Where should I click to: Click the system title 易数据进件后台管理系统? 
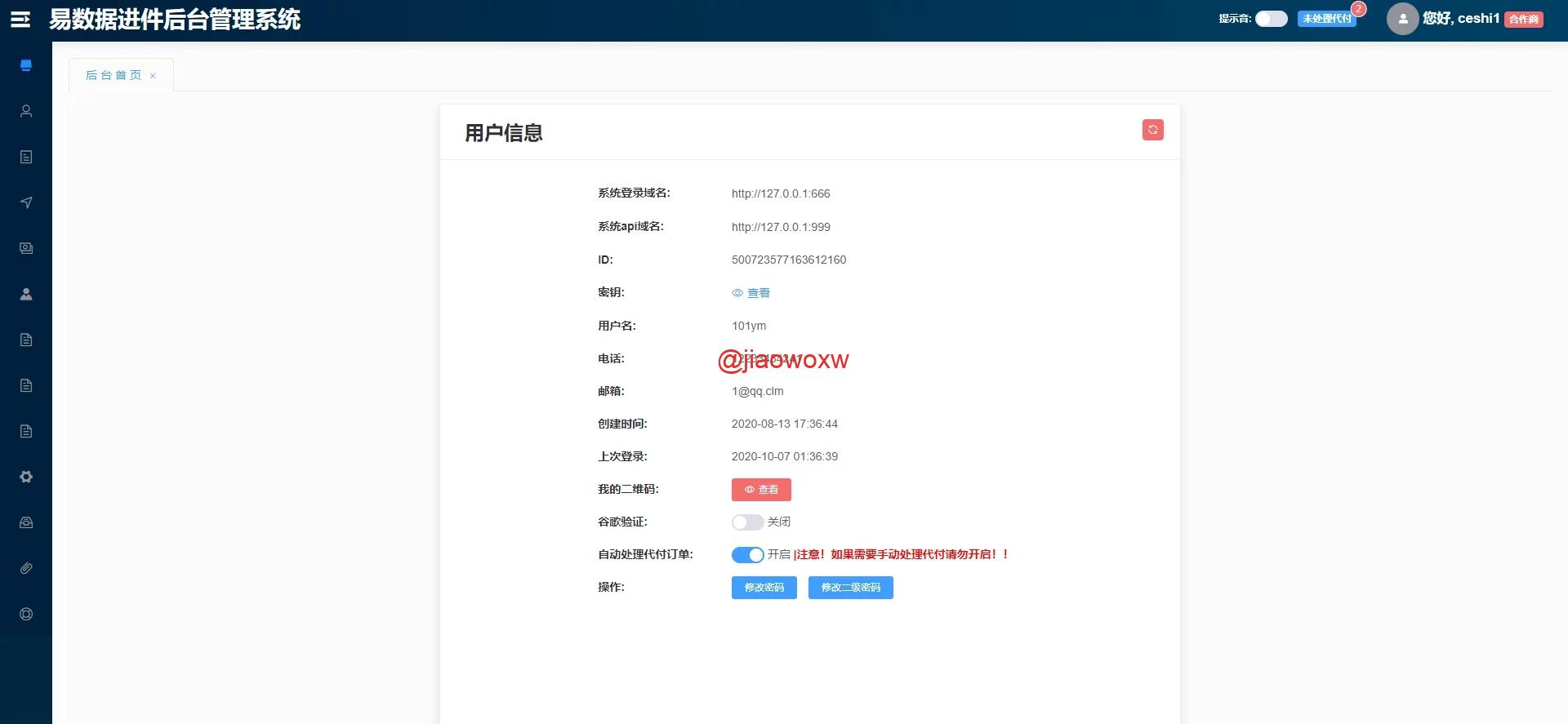coord(175,20)
